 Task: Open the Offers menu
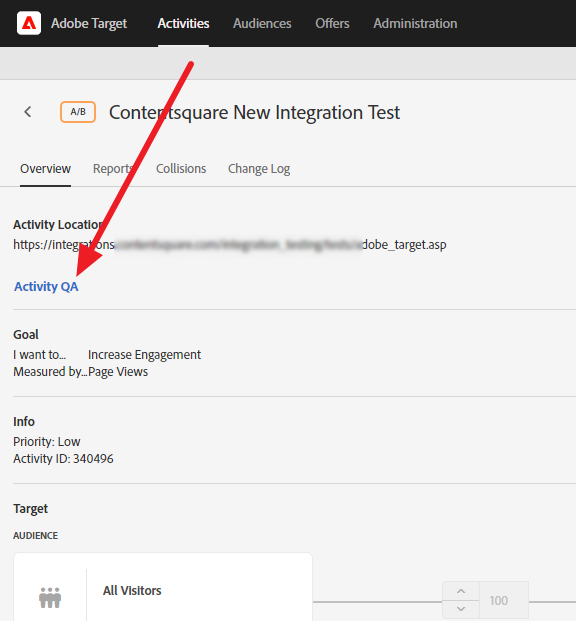[332, 23]
